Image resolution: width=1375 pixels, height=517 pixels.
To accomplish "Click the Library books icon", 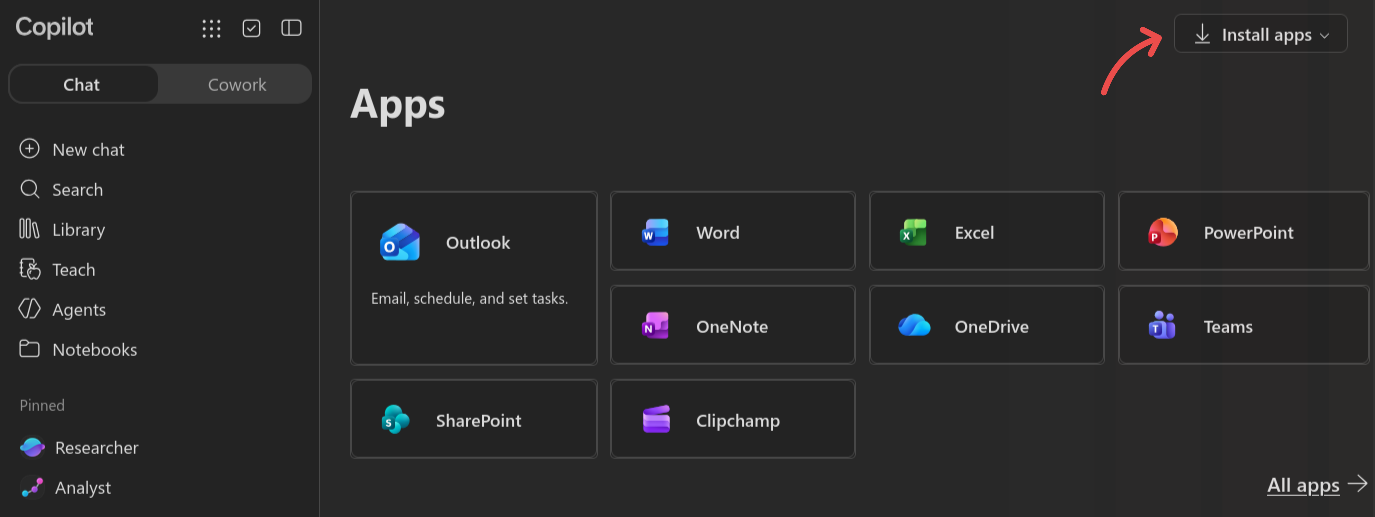I will (30, 229).
